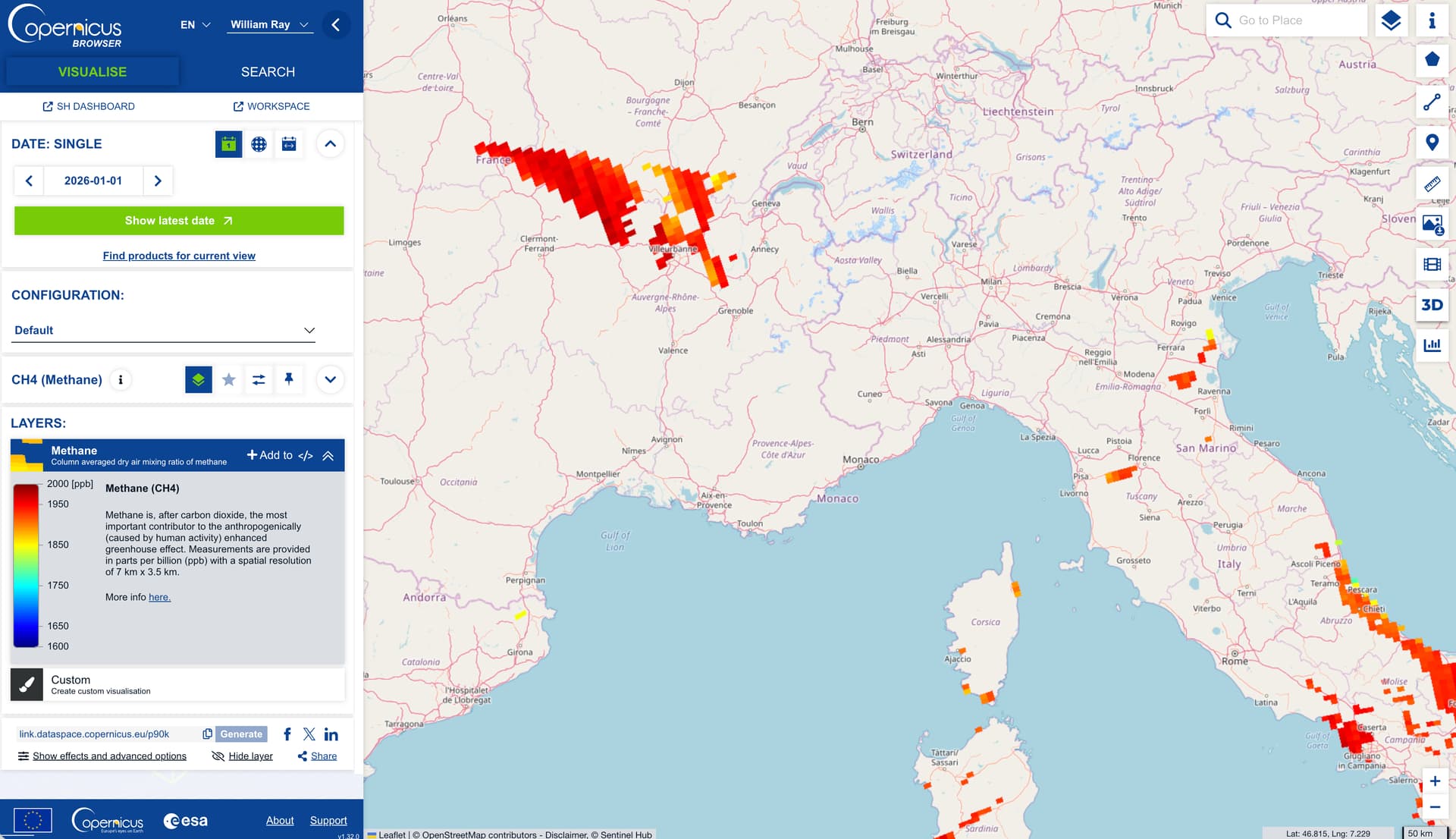
Task: Open the measure ruler tool
Action: tap(1432, 183)
